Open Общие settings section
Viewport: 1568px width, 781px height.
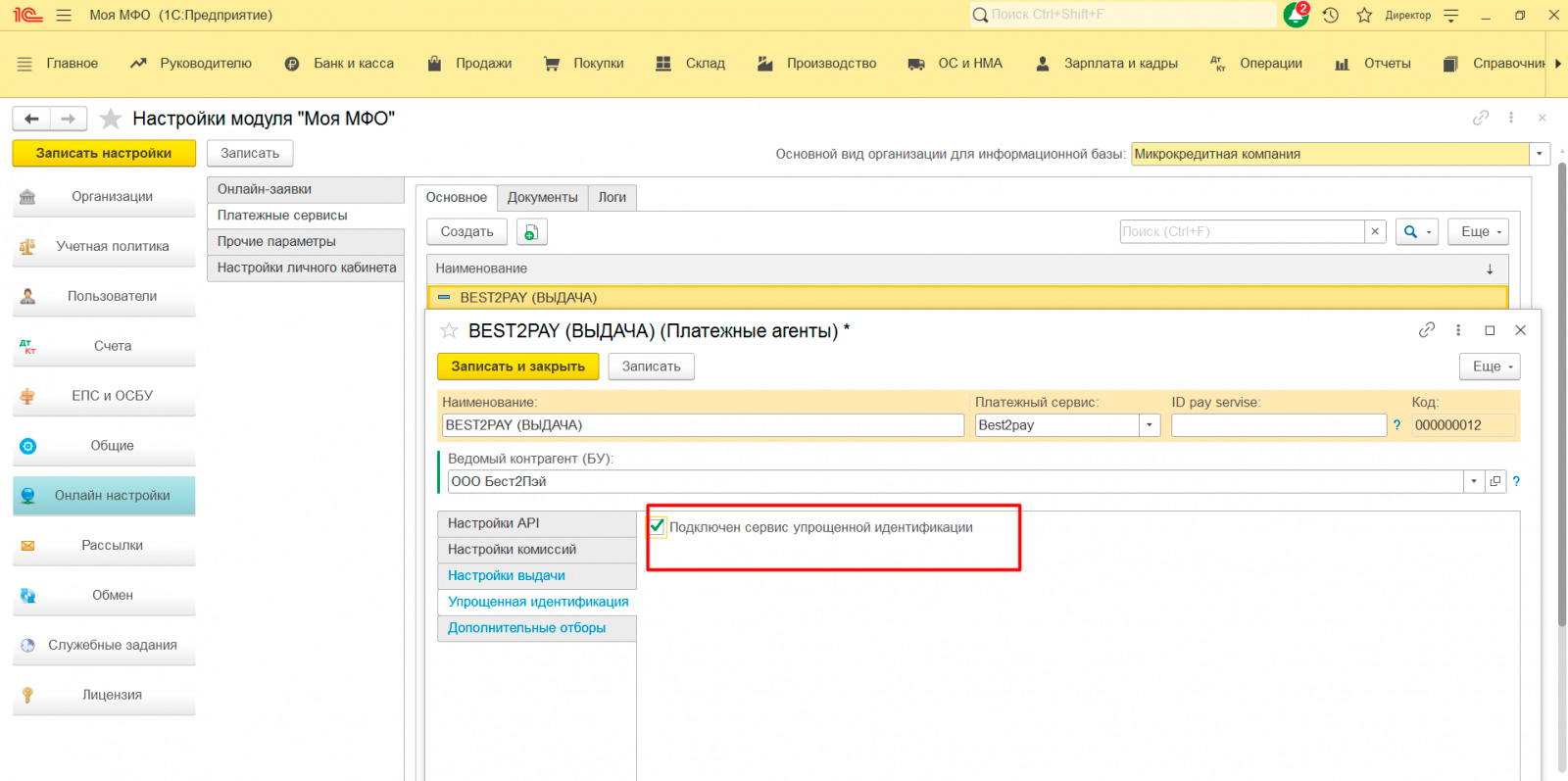point(104,447)
